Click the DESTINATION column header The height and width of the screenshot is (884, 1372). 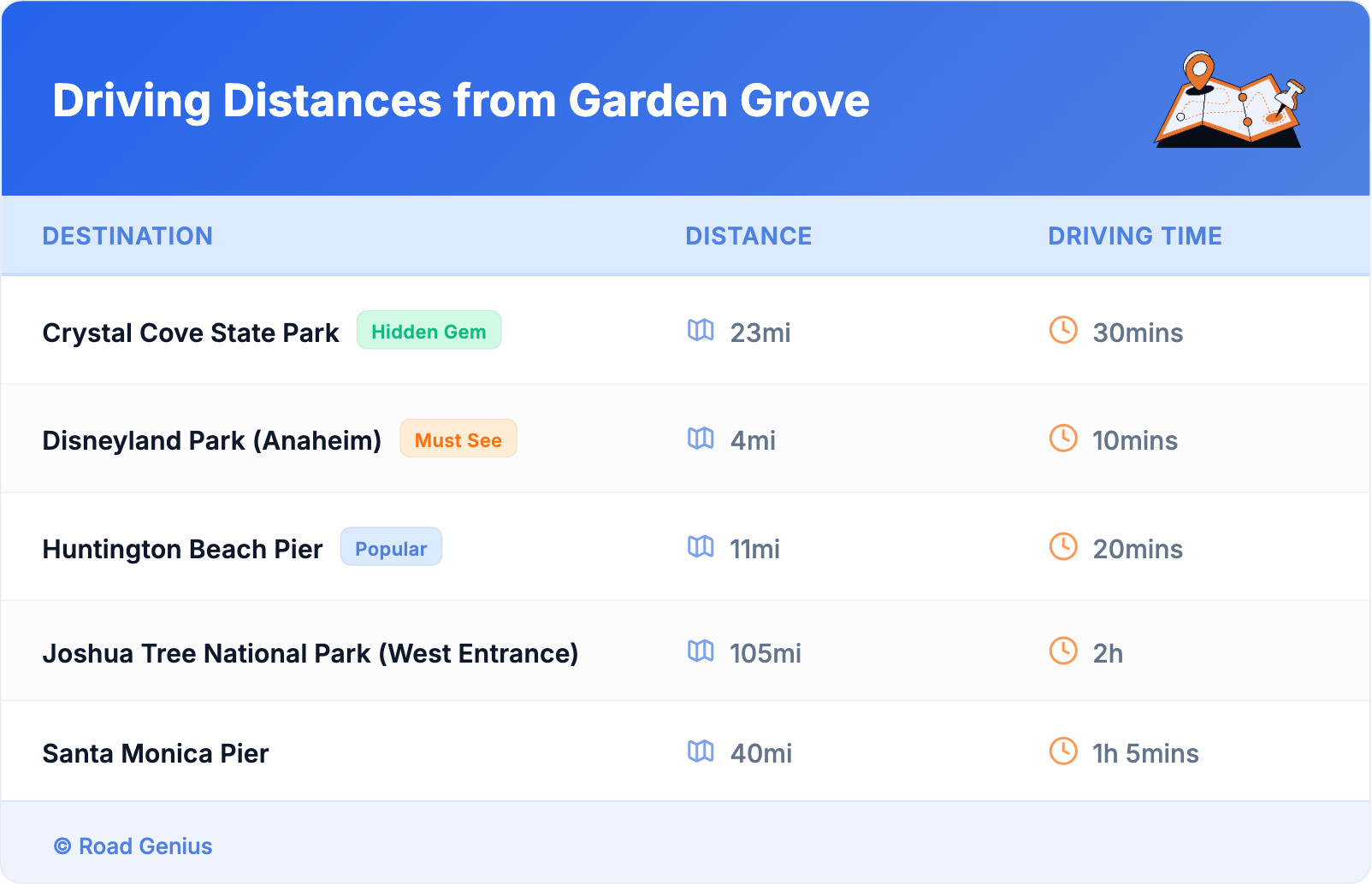(127, 236)
